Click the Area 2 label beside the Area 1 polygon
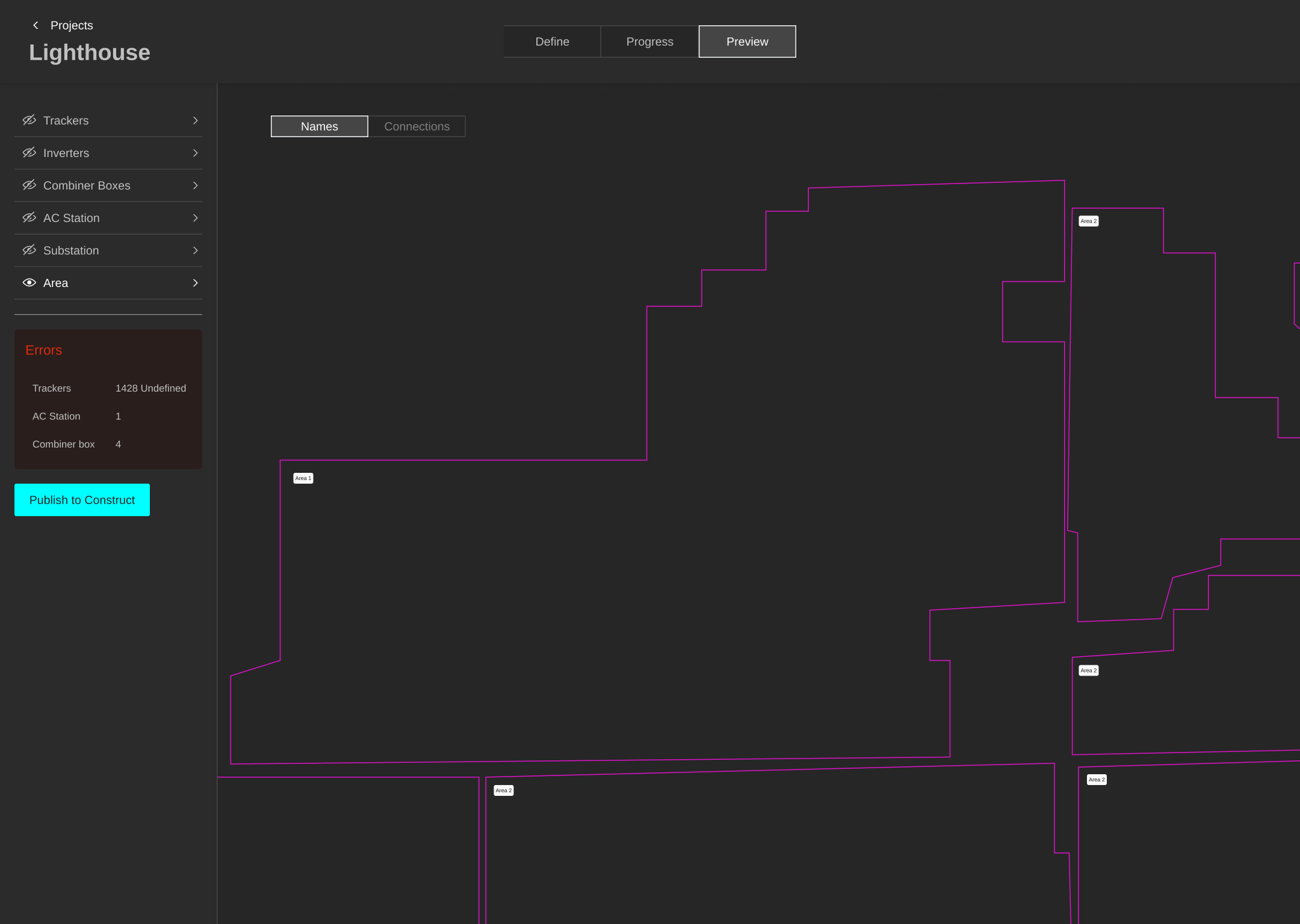Screen dimensions: 1300x924 (x=1089, y=221)
